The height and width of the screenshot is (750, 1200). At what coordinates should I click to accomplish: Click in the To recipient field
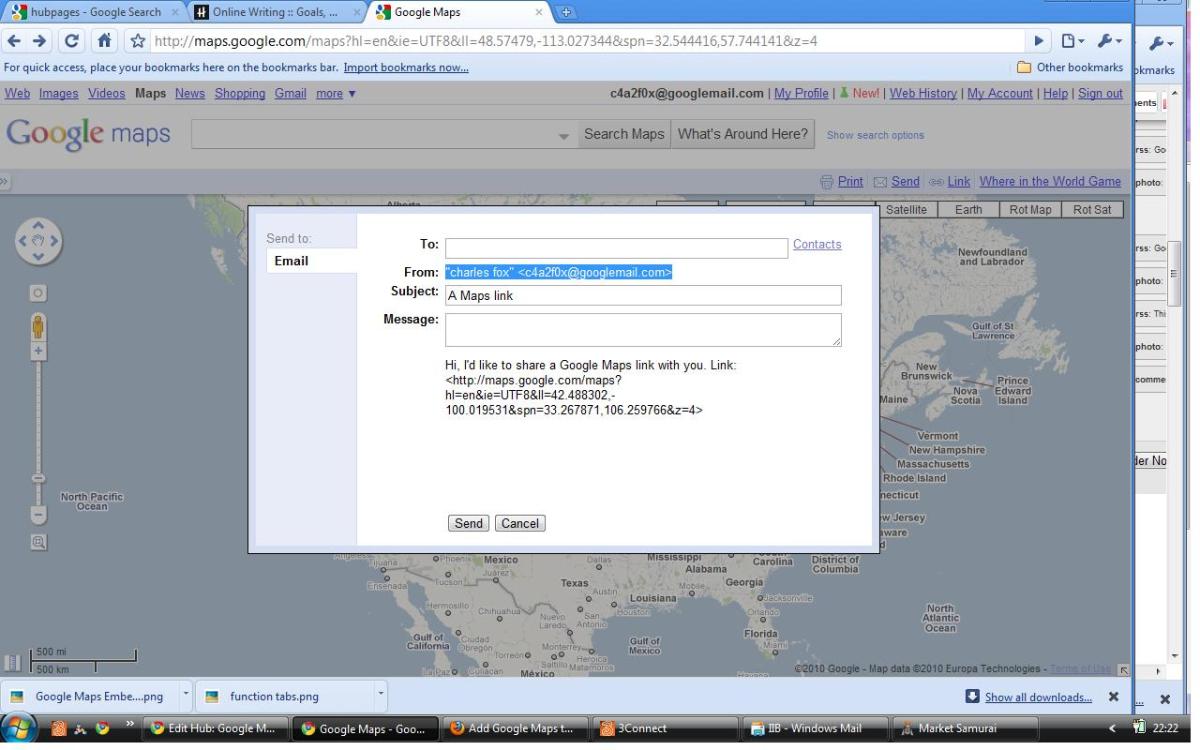click(x=616, y=249)
